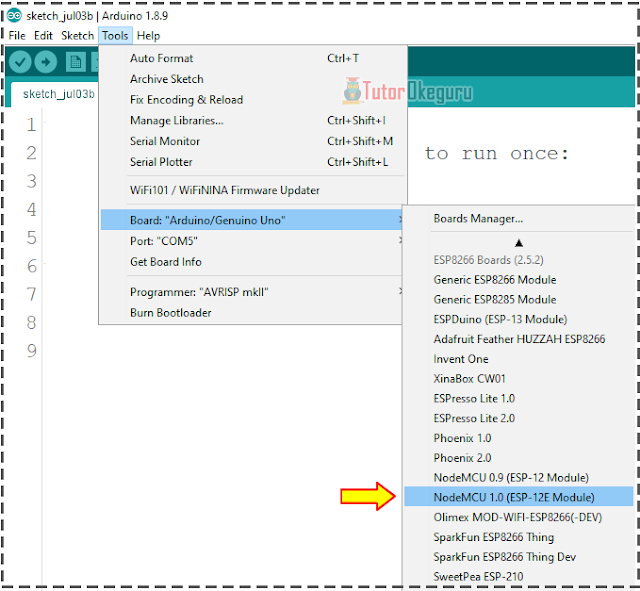Viewport: 640px width, 591px height.
Task: Click the Verify checkmark button
Action: [20, 62]
